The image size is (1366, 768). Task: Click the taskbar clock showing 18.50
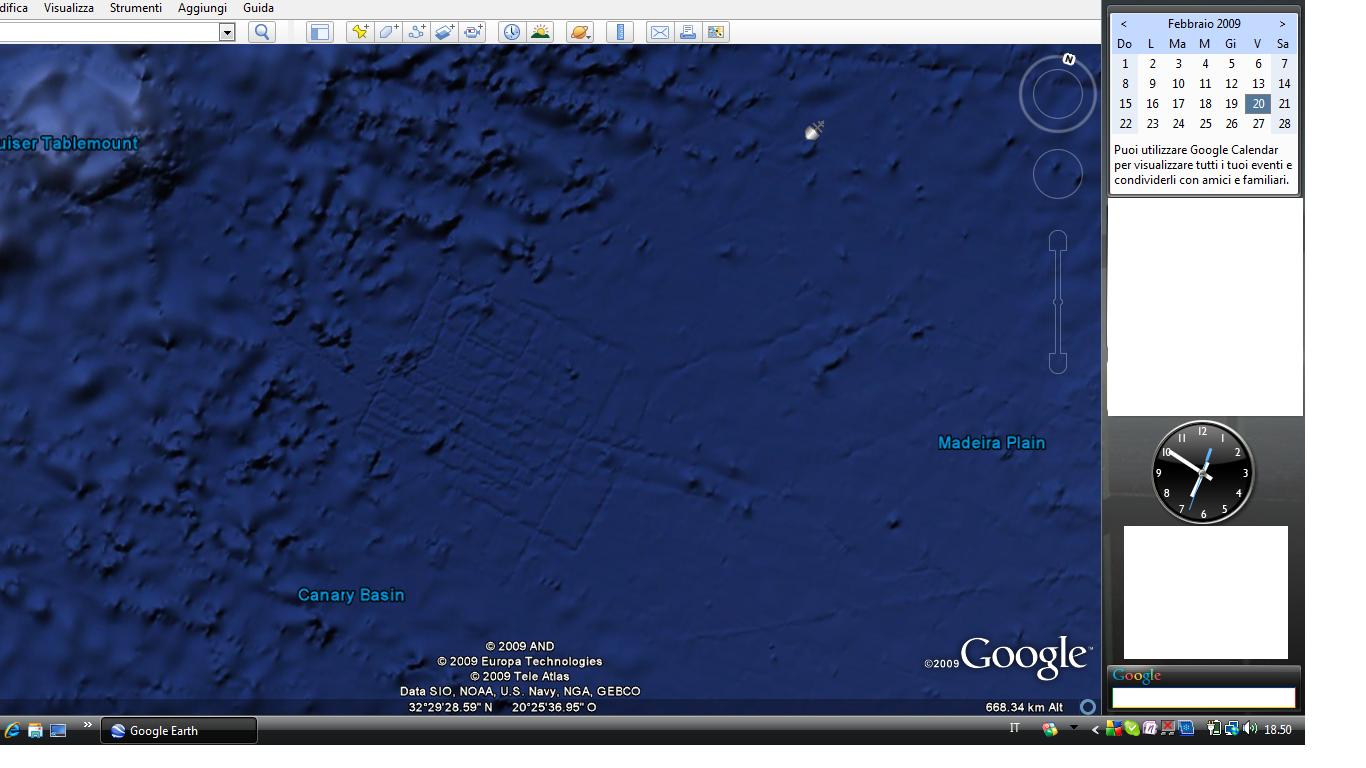pyautogui.click(x=1277, y=730)
